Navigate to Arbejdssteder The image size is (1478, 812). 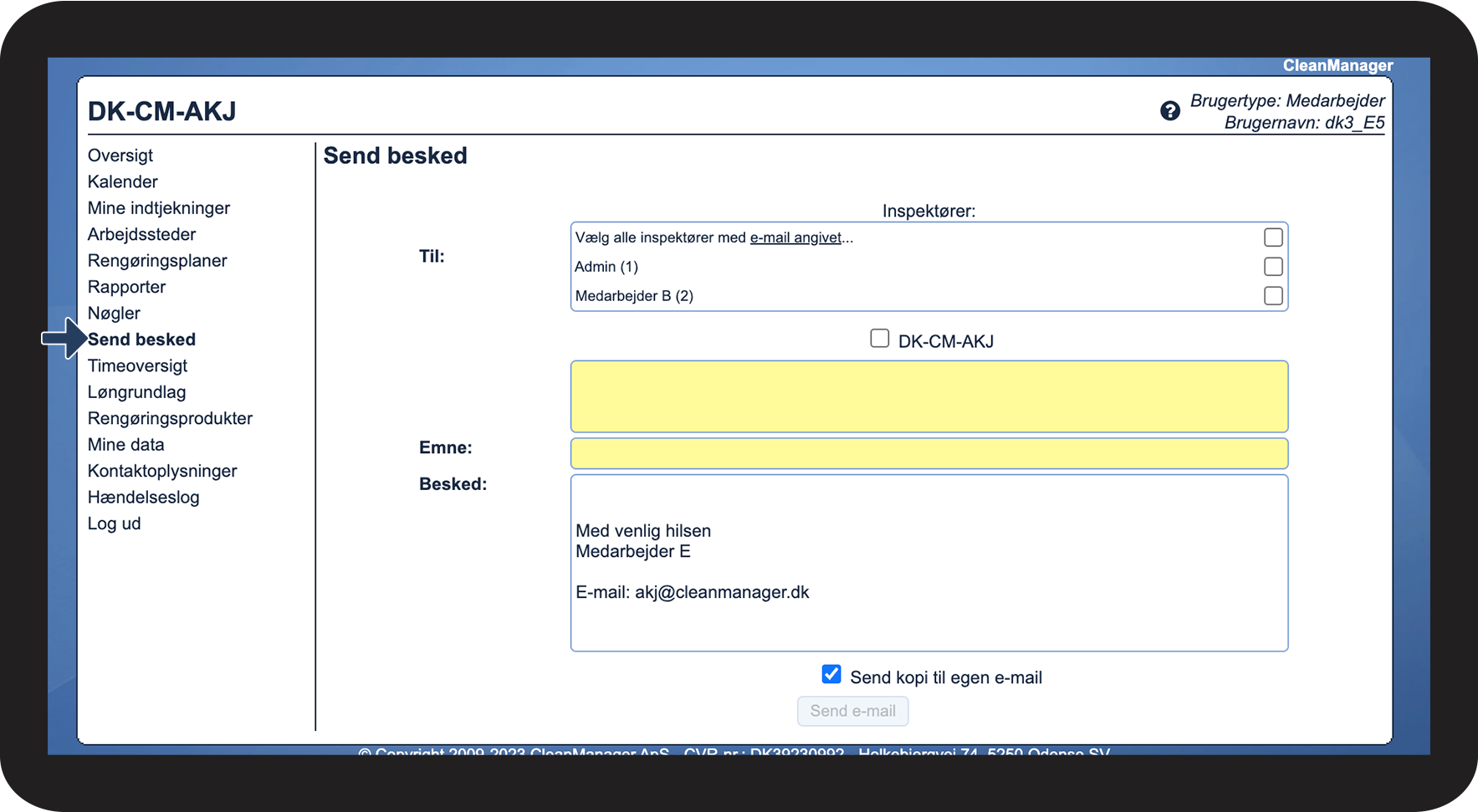click(x=142, y=235)
